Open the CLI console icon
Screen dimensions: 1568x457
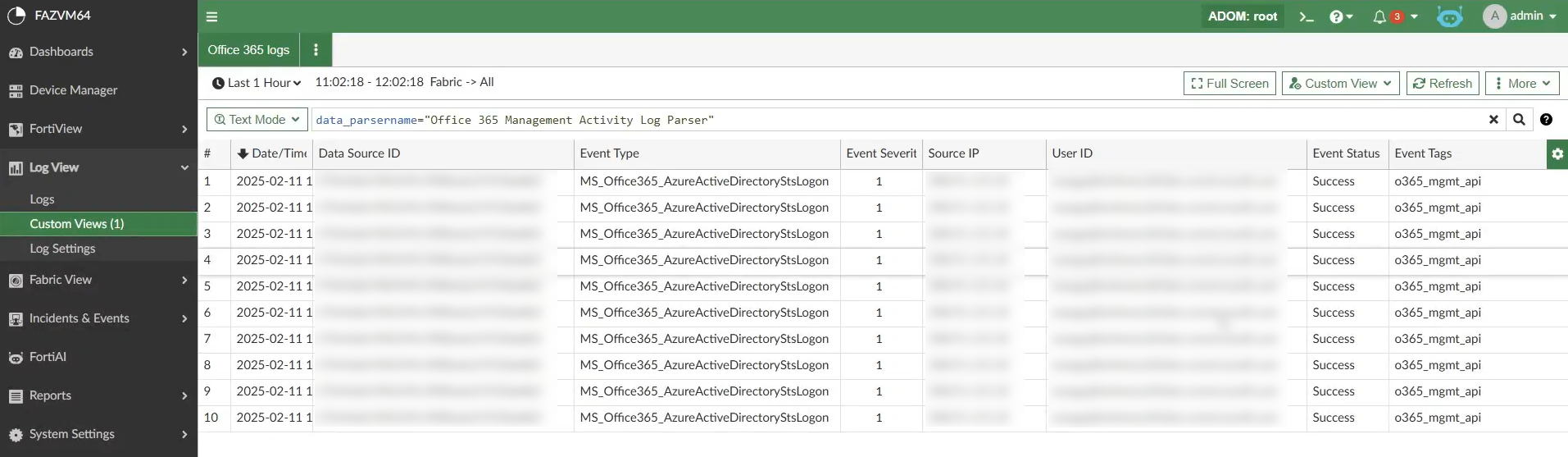point(1307,16)
